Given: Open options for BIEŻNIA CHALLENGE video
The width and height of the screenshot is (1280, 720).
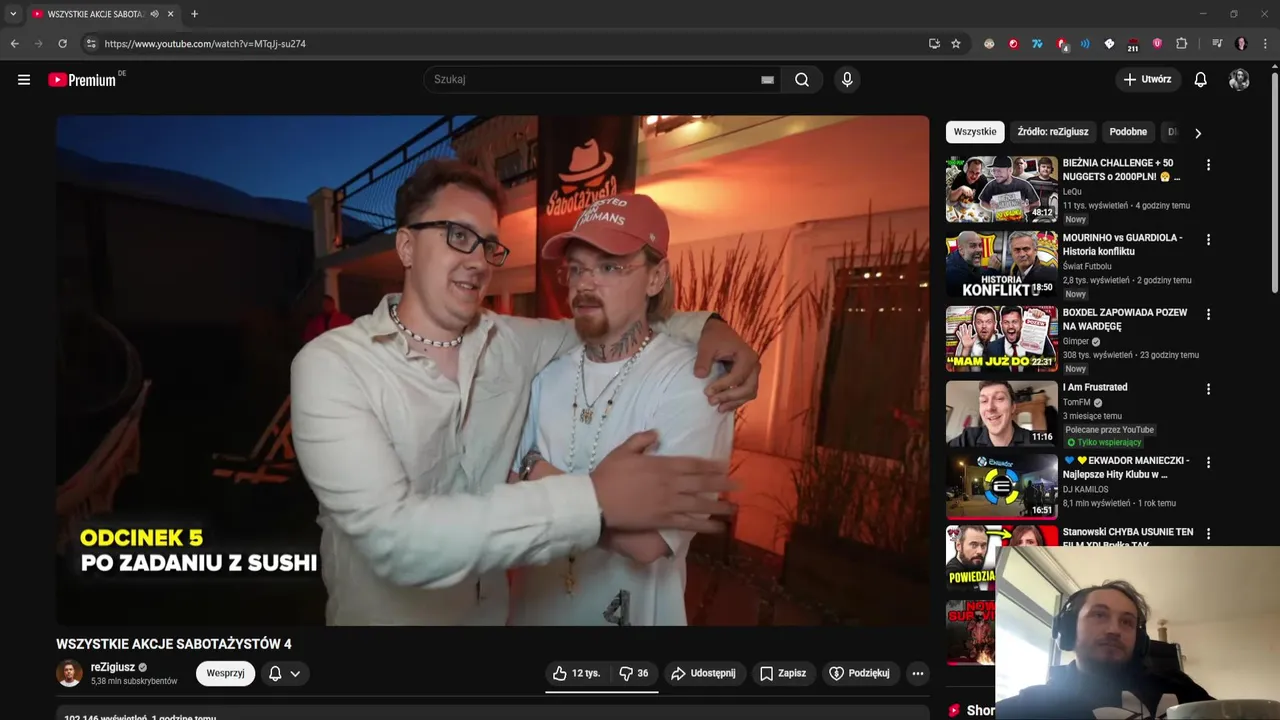Looking at the screenshot, I should (1208, 165).
